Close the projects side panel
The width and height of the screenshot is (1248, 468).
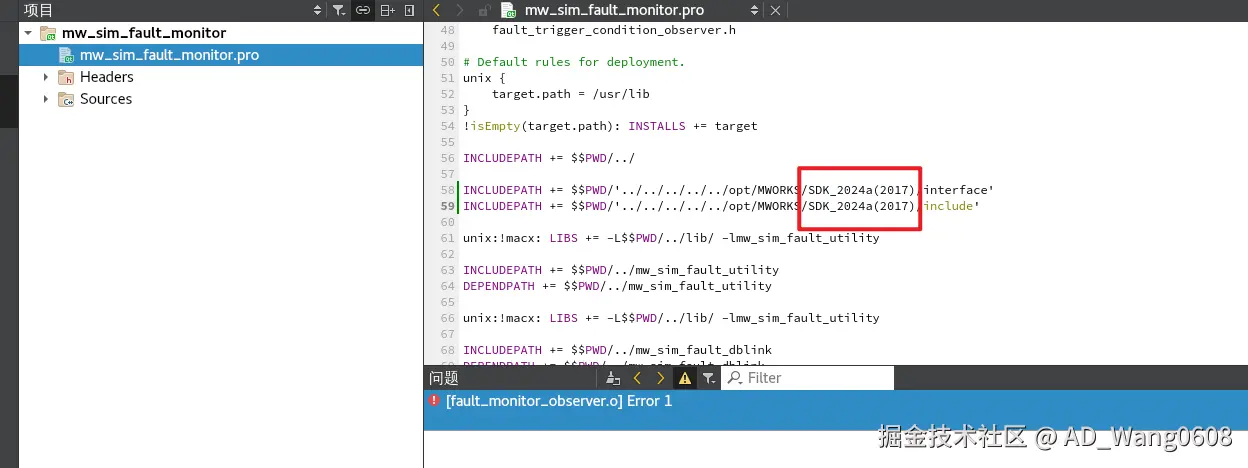click(409, 10)
